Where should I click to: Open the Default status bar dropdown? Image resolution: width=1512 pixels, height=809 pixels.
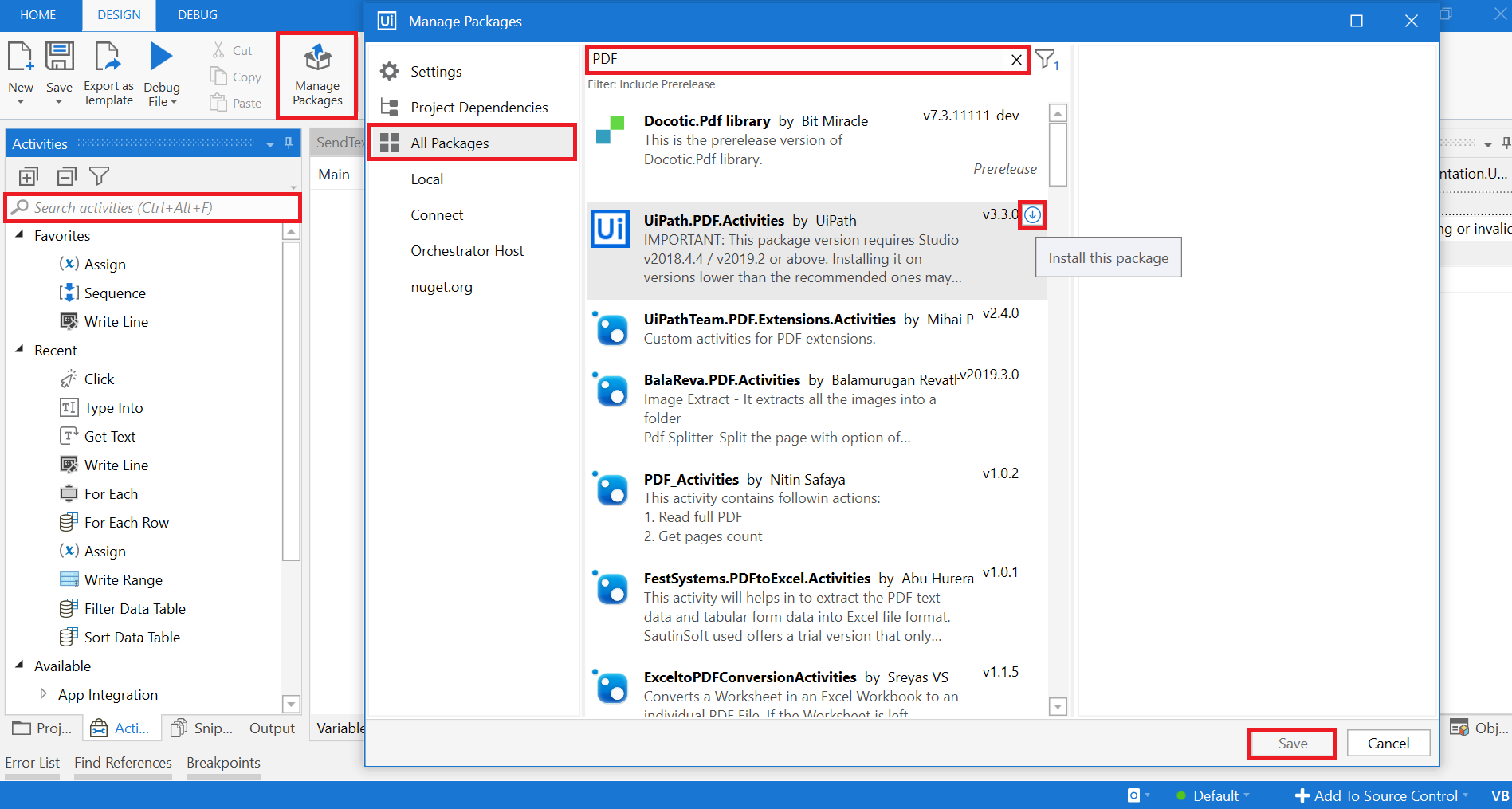point(1213,795)
